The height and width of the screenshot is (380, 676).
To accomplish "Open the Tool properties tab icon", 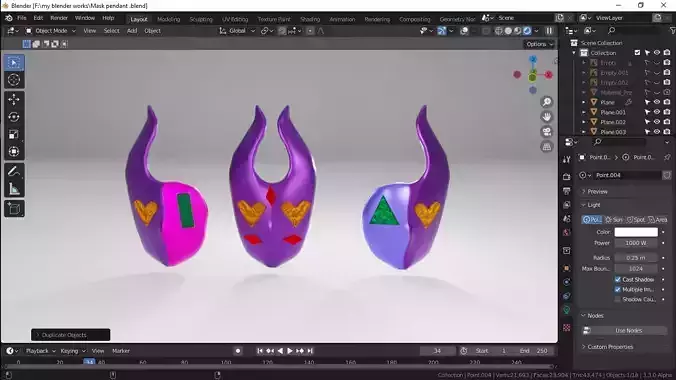I will [x=566, y=160].
